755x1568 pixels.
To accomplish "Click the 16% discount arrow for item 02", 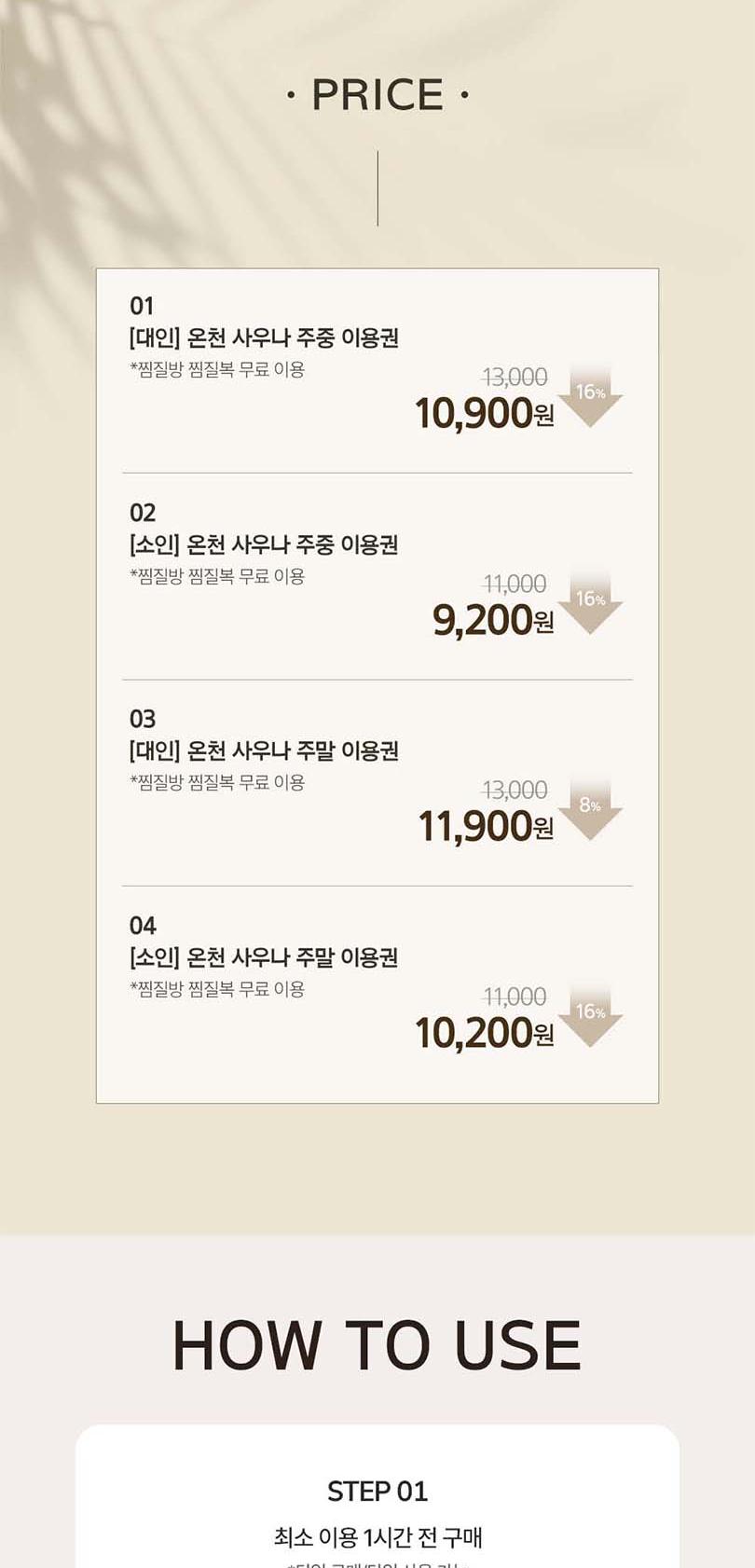I will tap(590, 602).
